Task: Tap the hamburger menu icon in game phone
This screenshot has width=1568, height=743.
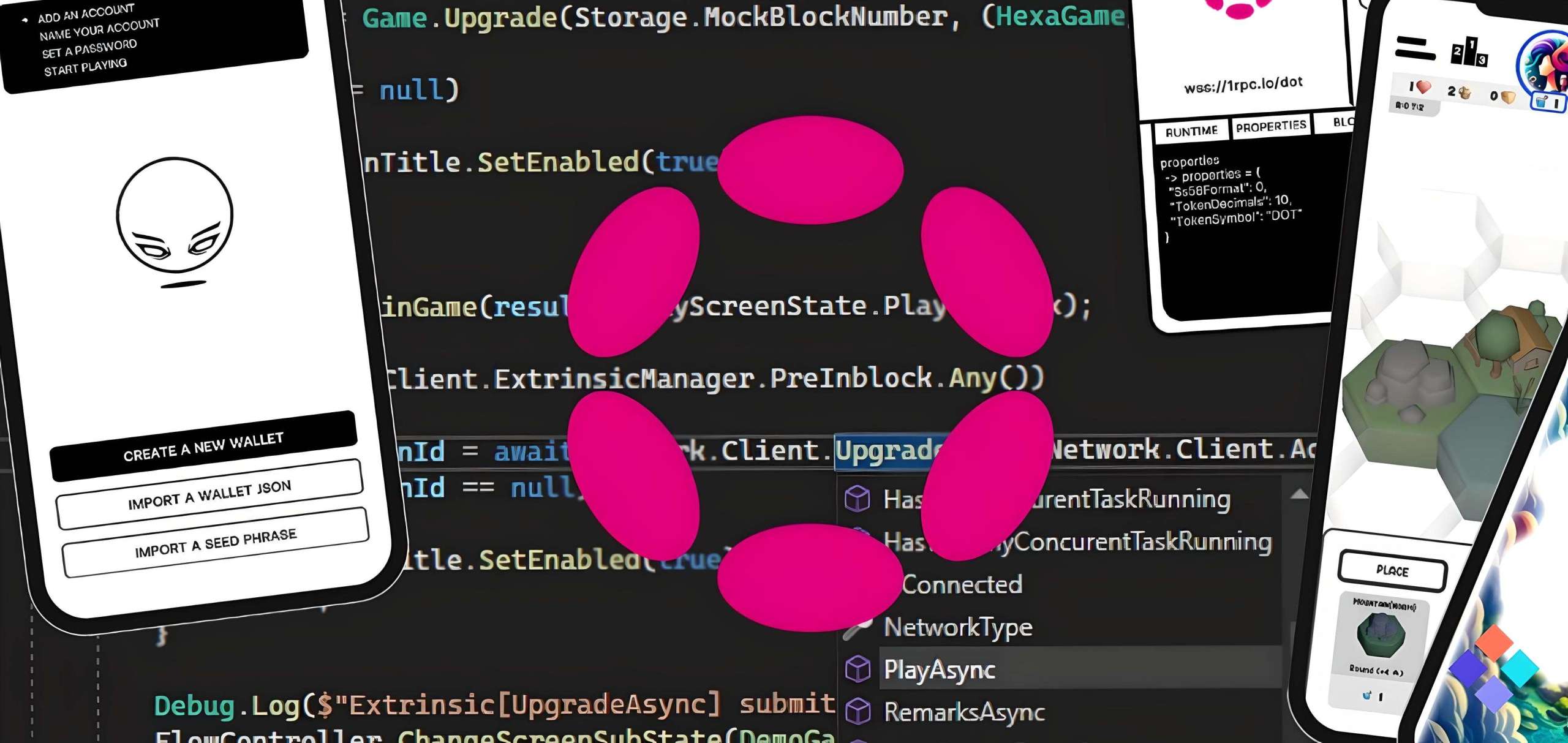Action: click(1415, 48)
